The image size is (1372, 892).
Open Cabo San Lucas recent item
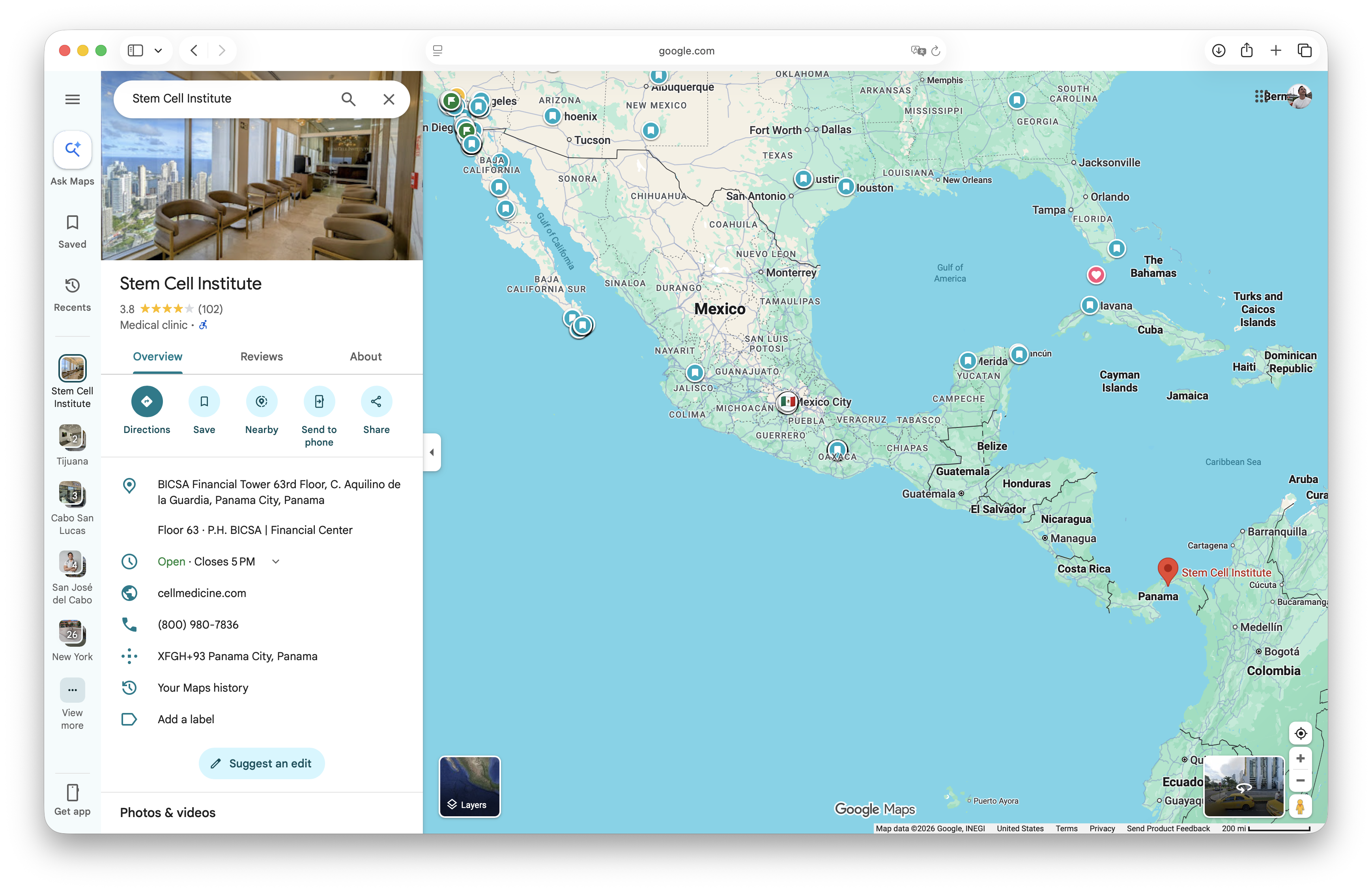coord(72,508)
